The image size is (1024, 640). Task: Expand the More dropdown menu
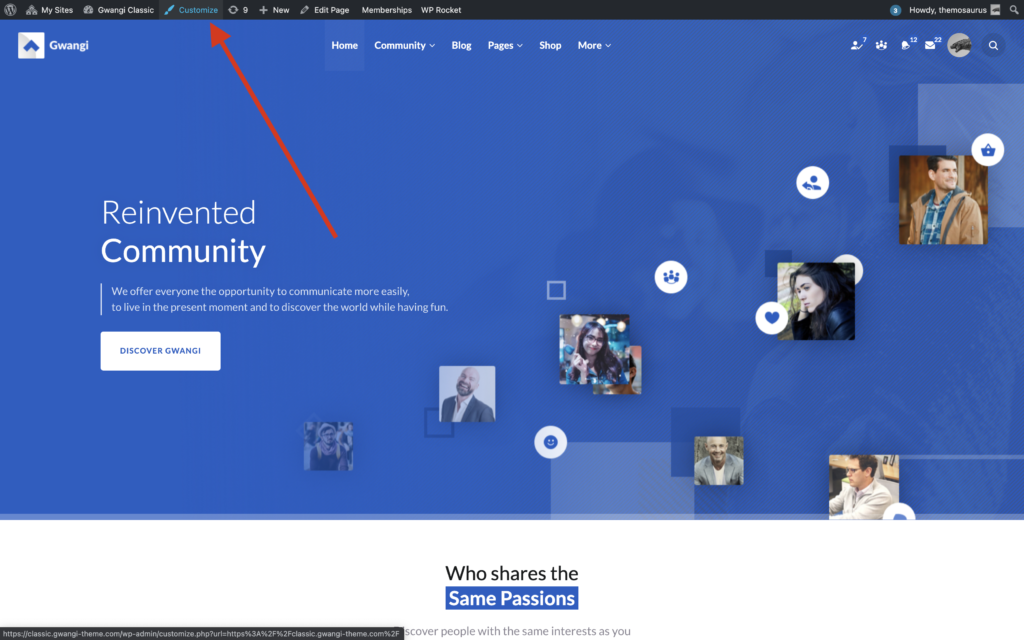click(594, 45)
